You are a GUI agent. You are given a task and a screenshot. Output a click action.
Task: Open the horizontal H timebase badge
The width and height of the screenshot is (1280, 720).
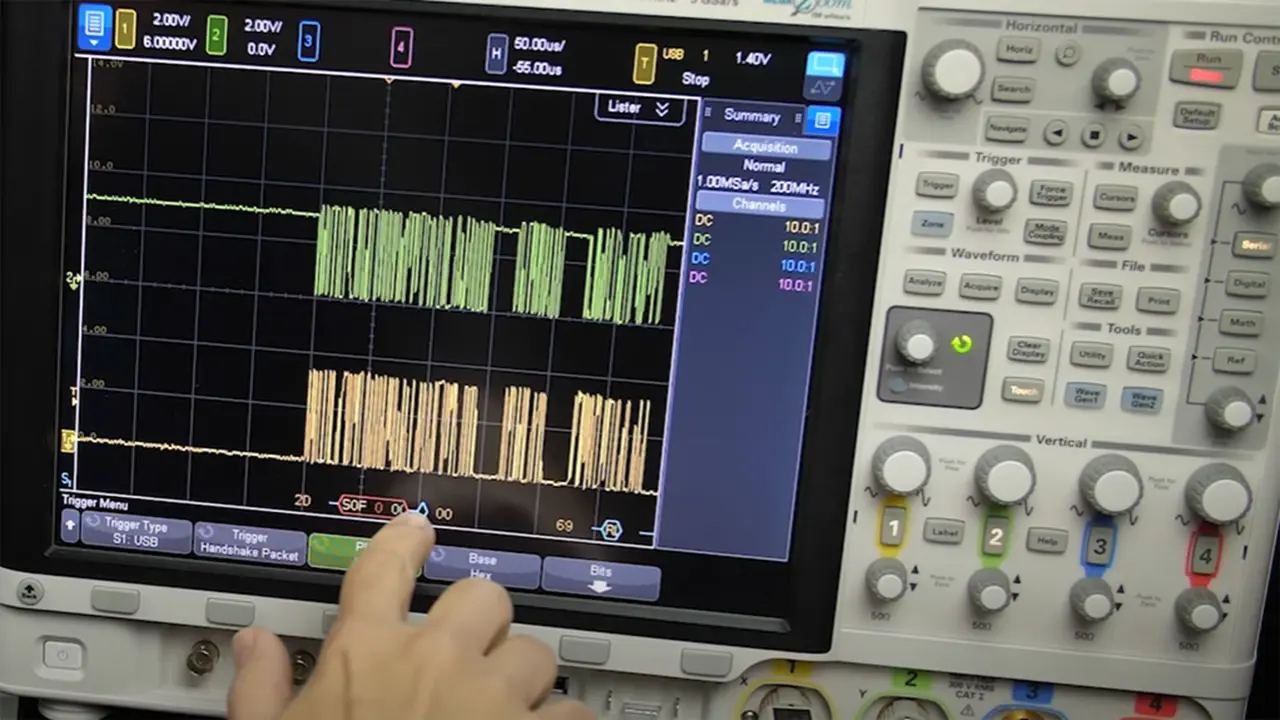(x=496, y=53)
